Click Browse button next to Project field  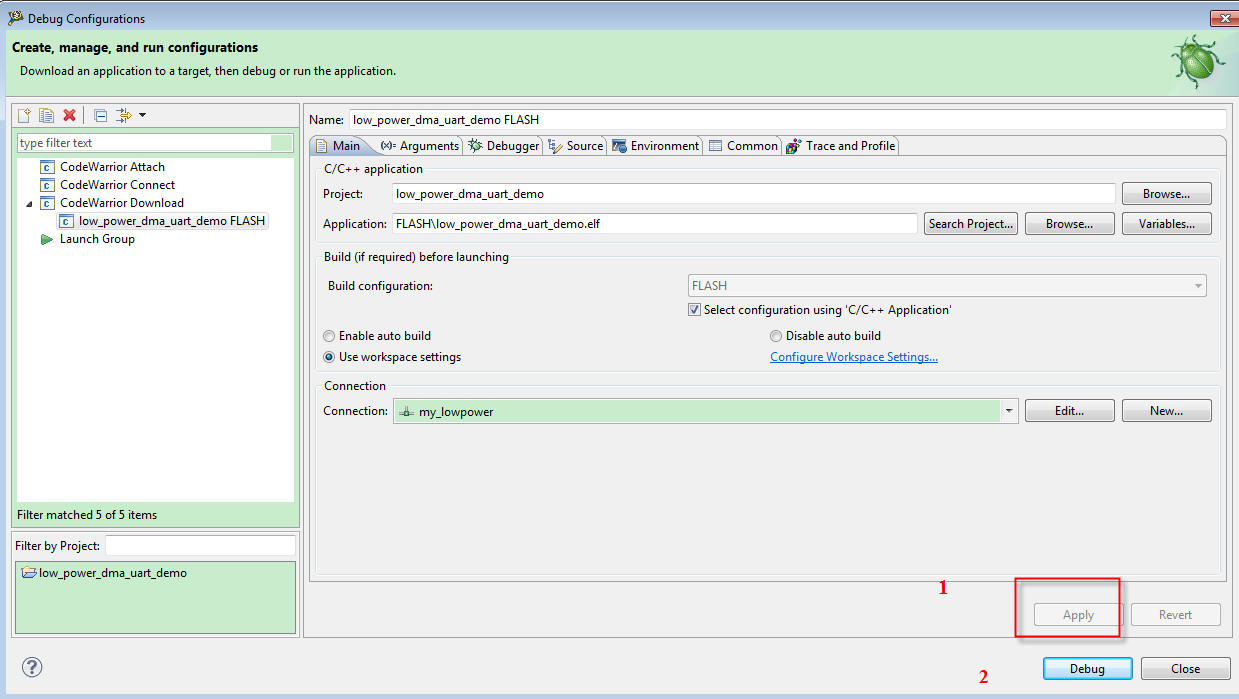(x=1166, y=194)
